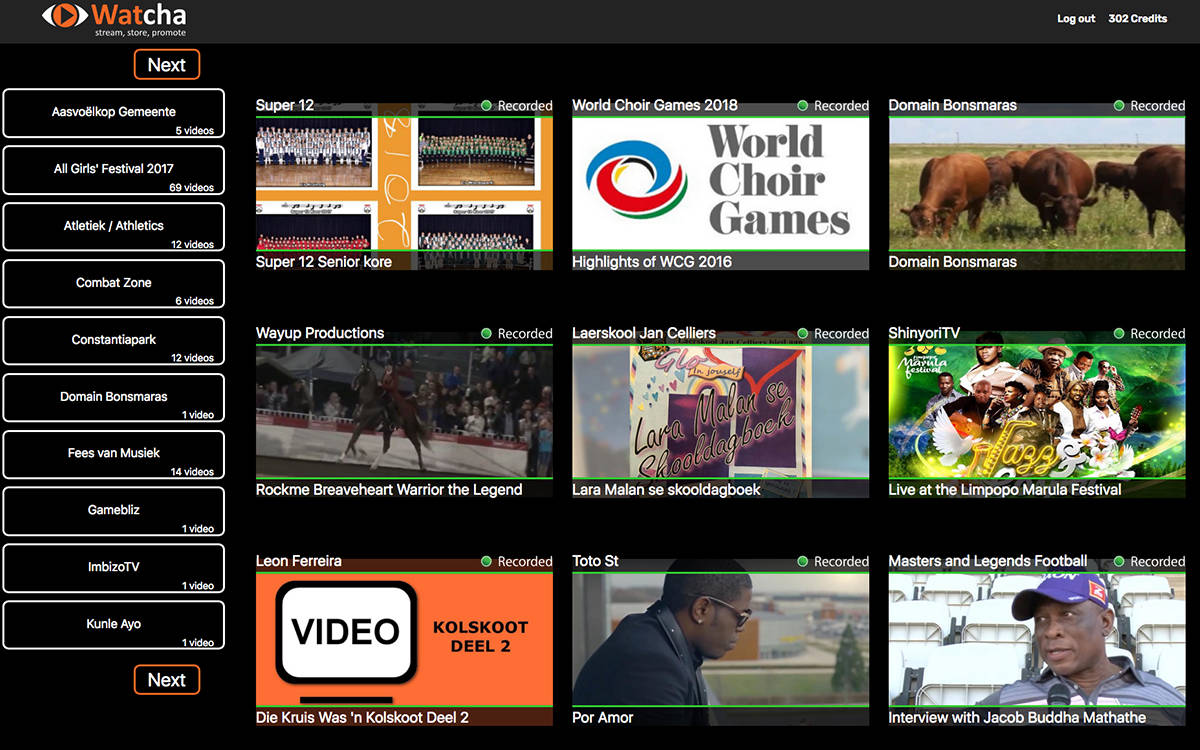This screenshot has height=750, width=1200.
Task: Click the Recorded indicator on Toto St
Action: click(803, 561)
